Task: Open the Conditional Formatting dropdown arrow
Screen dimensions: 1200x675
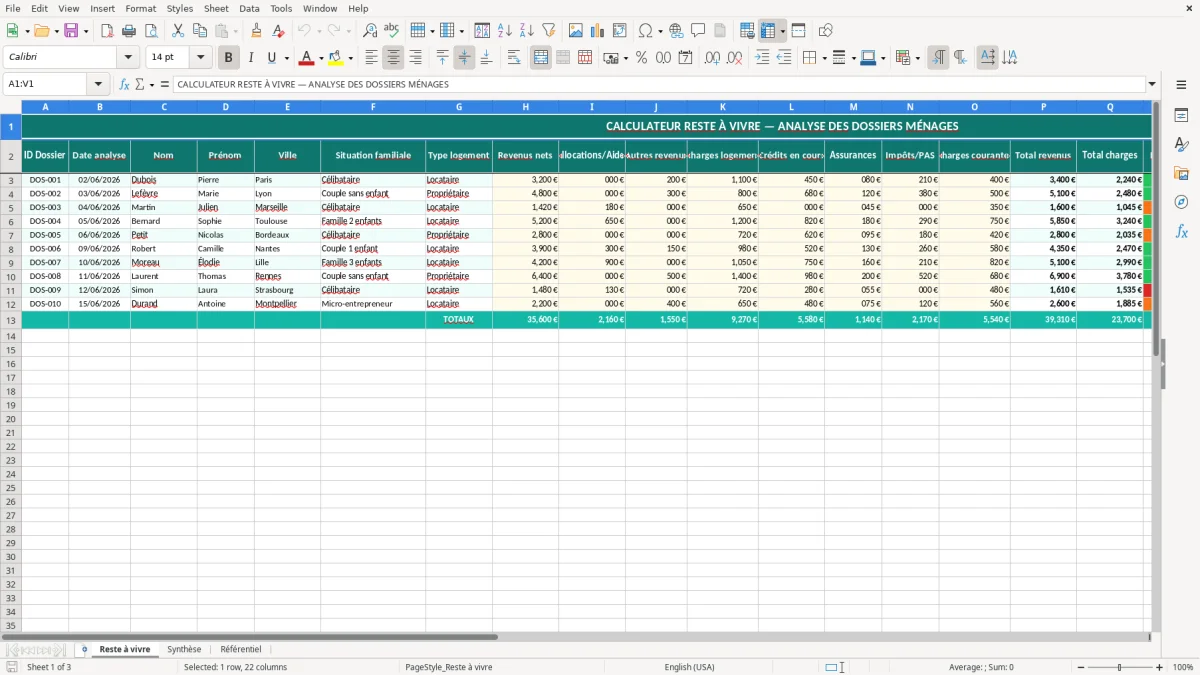Action: tap(917, 58)
